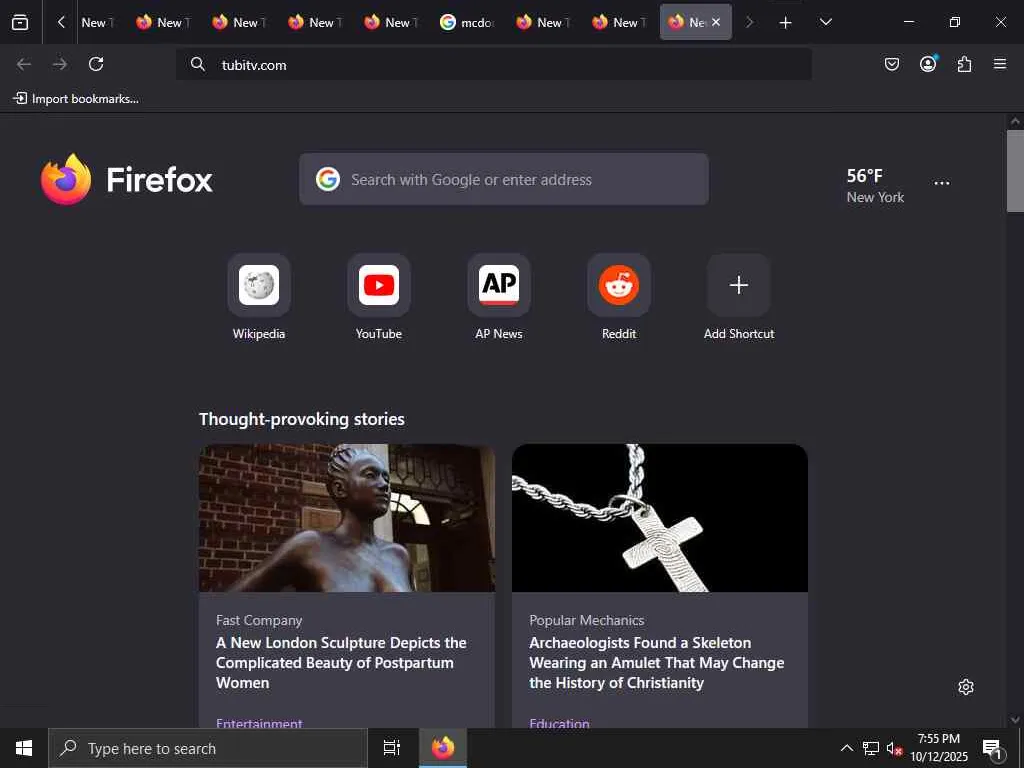The height and width of the screenshot is (768, 1024).
Task: Switch to the mcdo Google tab
Action: coord(468,22)
